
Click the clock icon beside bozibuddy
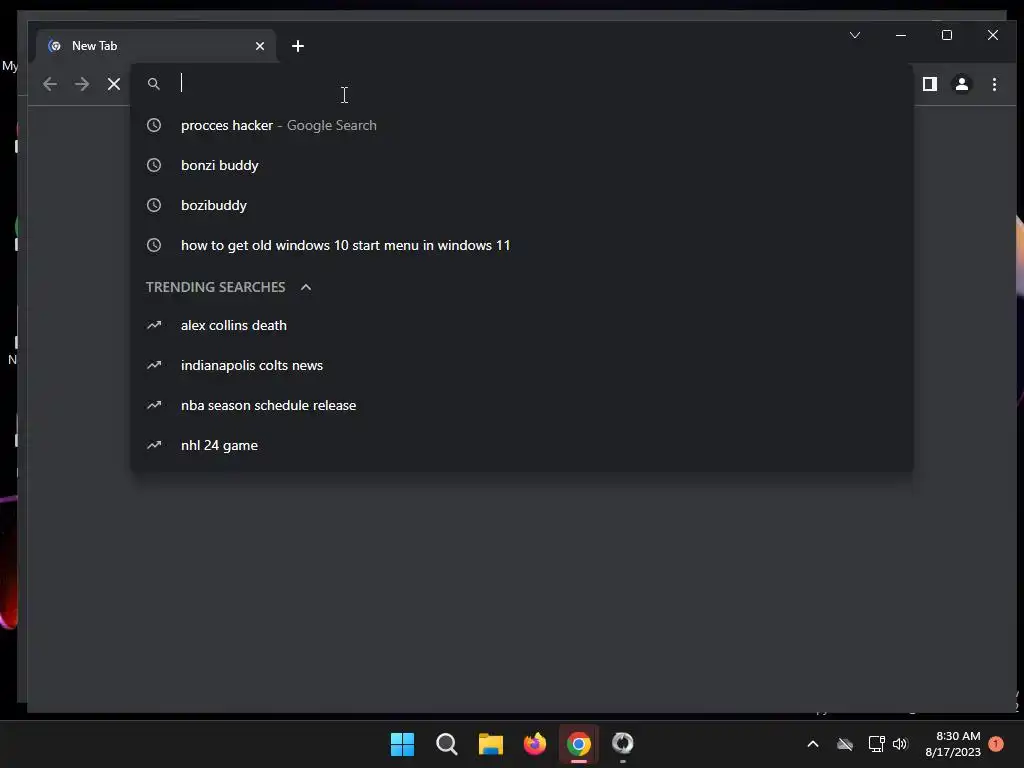153,205
